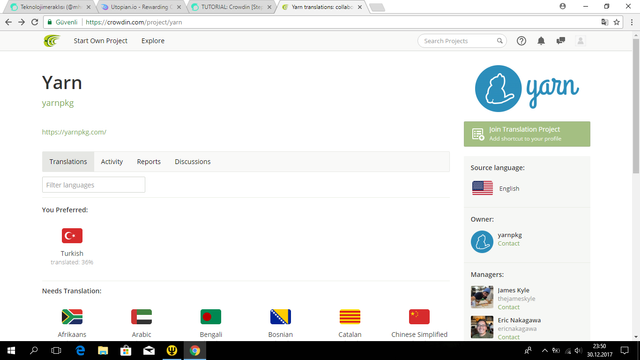
Task: Click Contact under Eric Nakagawa
Action: (x=509, y=337)
